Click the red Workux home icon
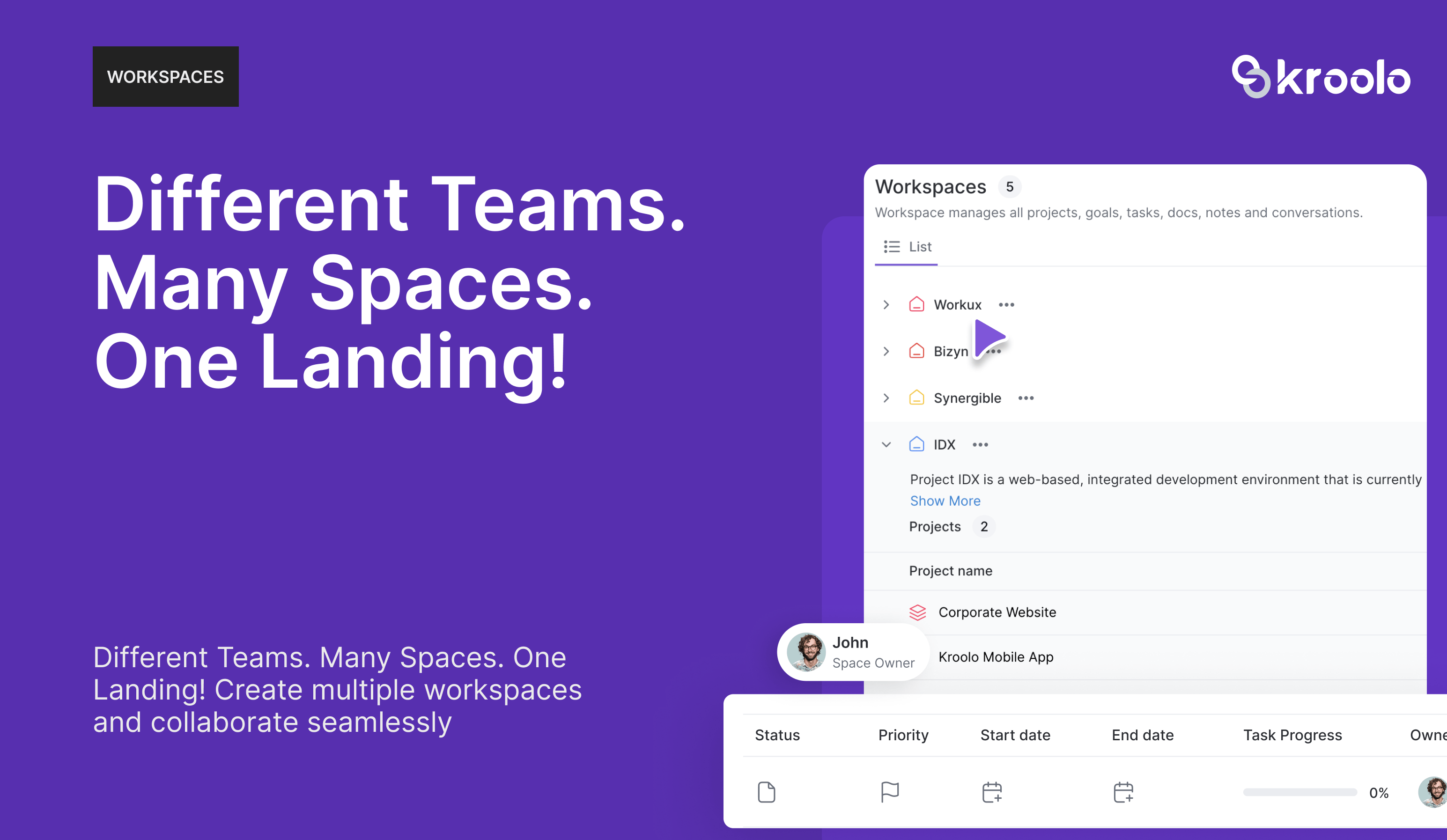 (x=916, y=304)
